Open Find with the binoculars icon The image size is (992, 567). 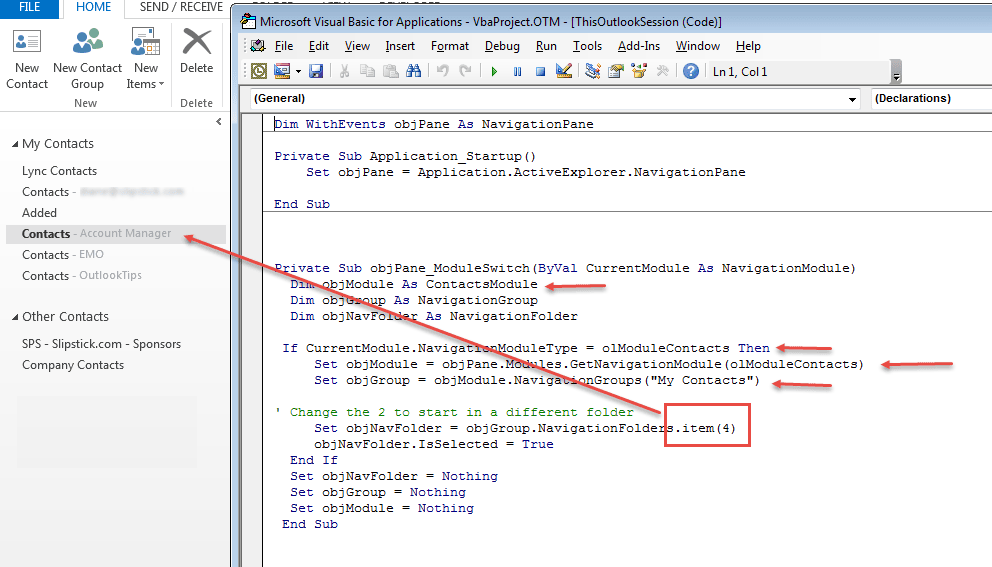click(414, 71)
